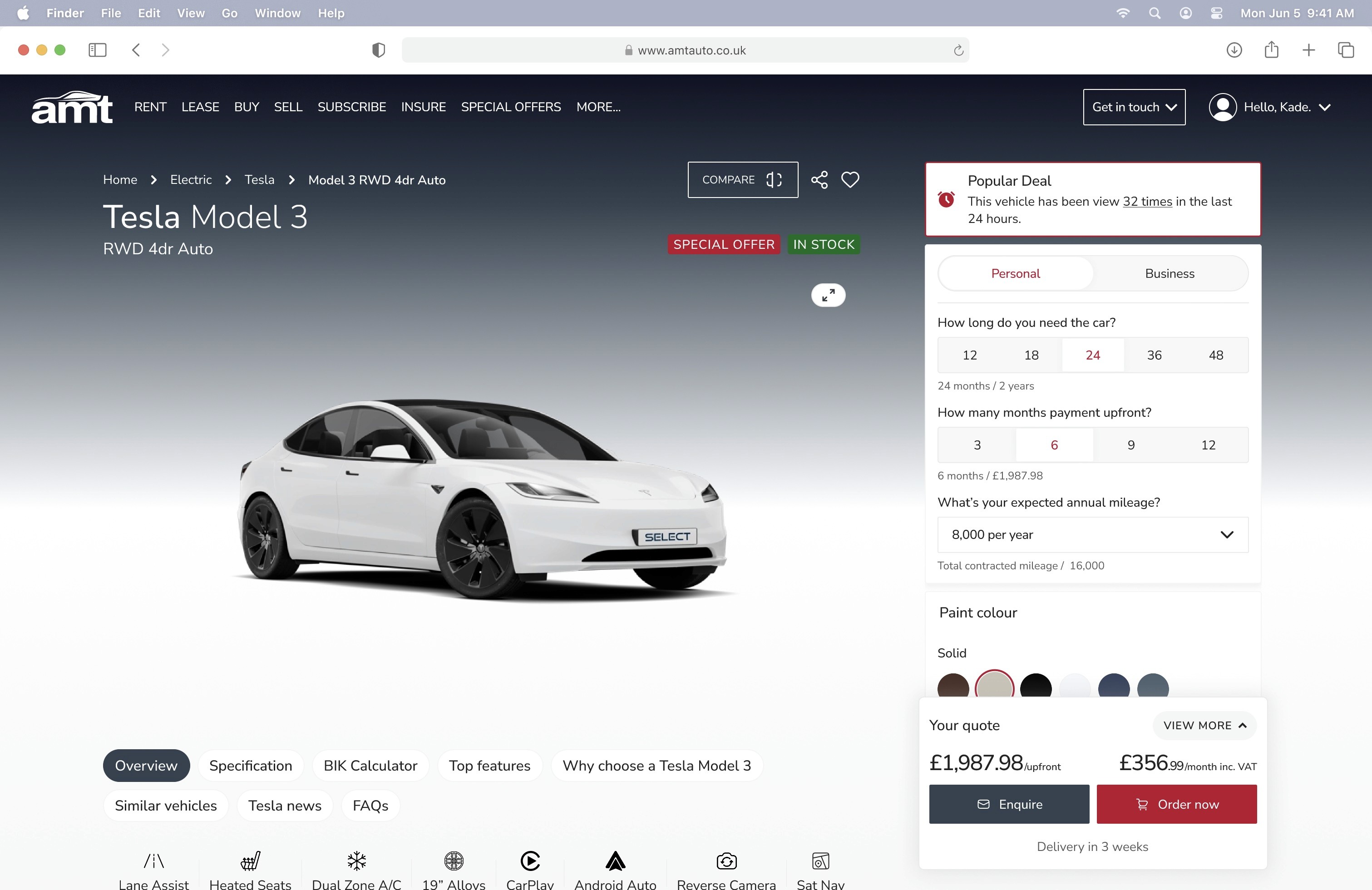1372x890 pixels.
Task: Select 9 months upfront payment
Action: (1131, 445)
